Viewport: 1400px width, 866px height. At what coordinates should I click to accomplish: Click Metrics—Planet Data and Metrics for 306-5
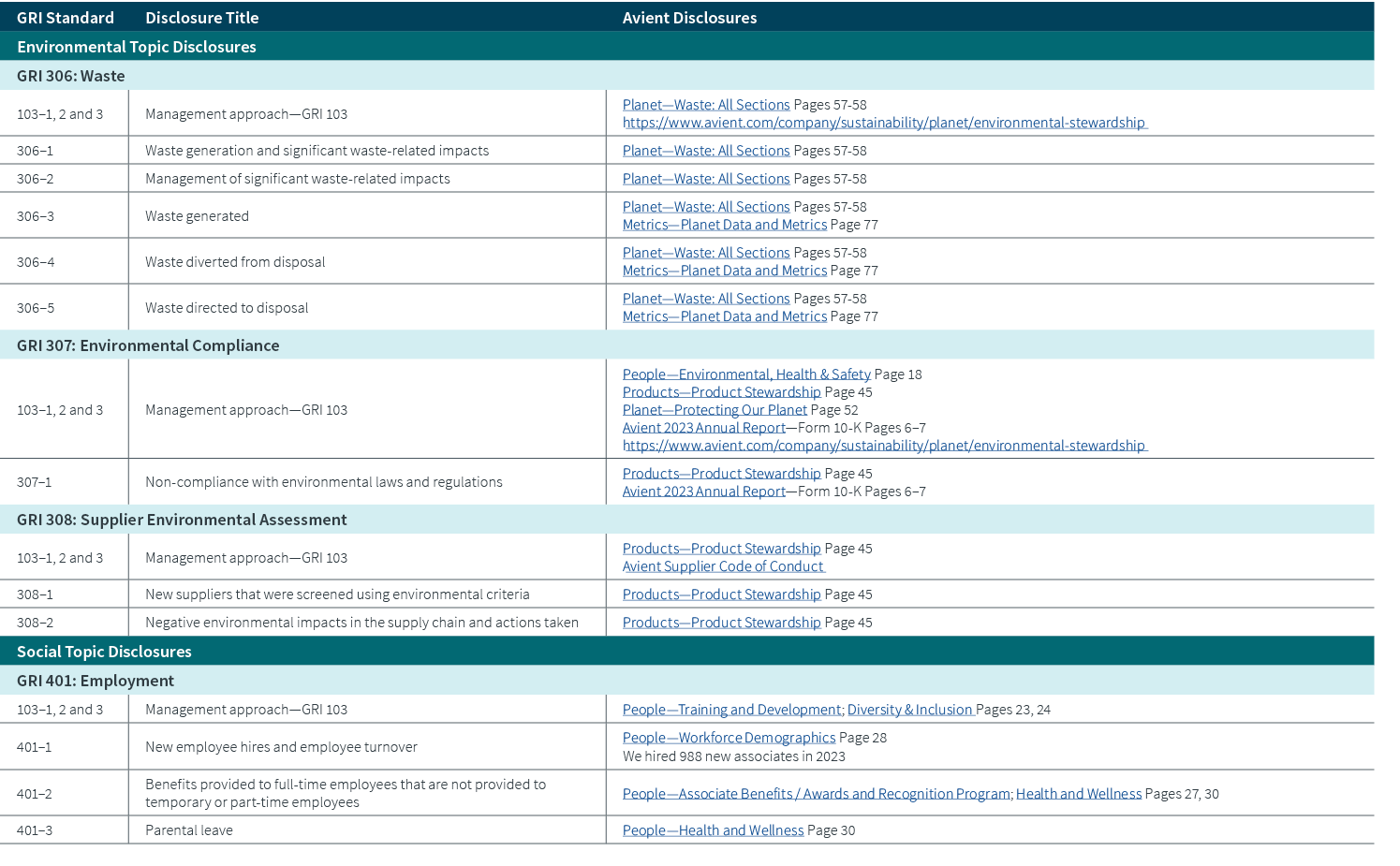724,316
